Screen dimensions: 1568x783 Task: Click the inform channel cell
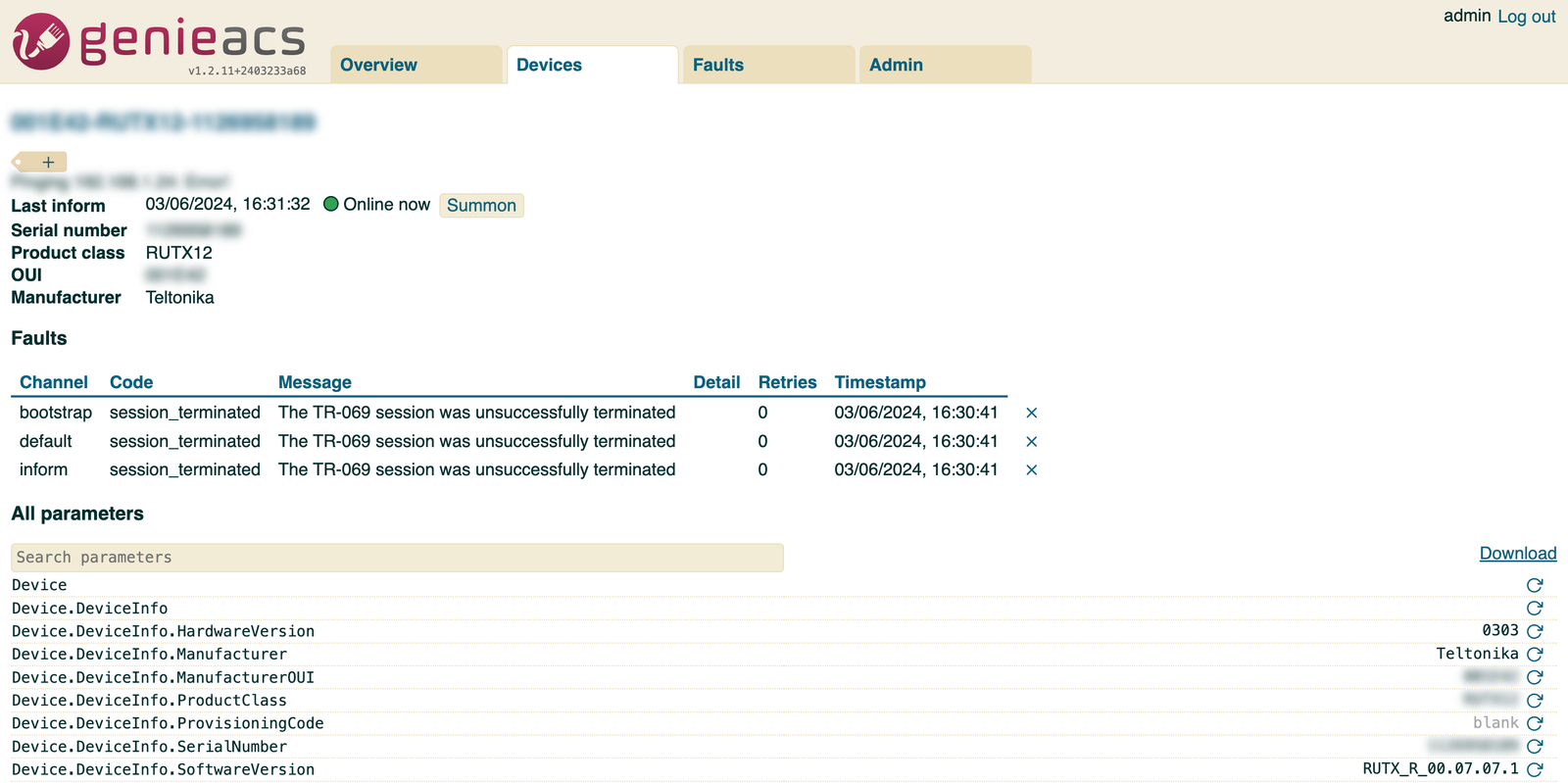(44, 469)
